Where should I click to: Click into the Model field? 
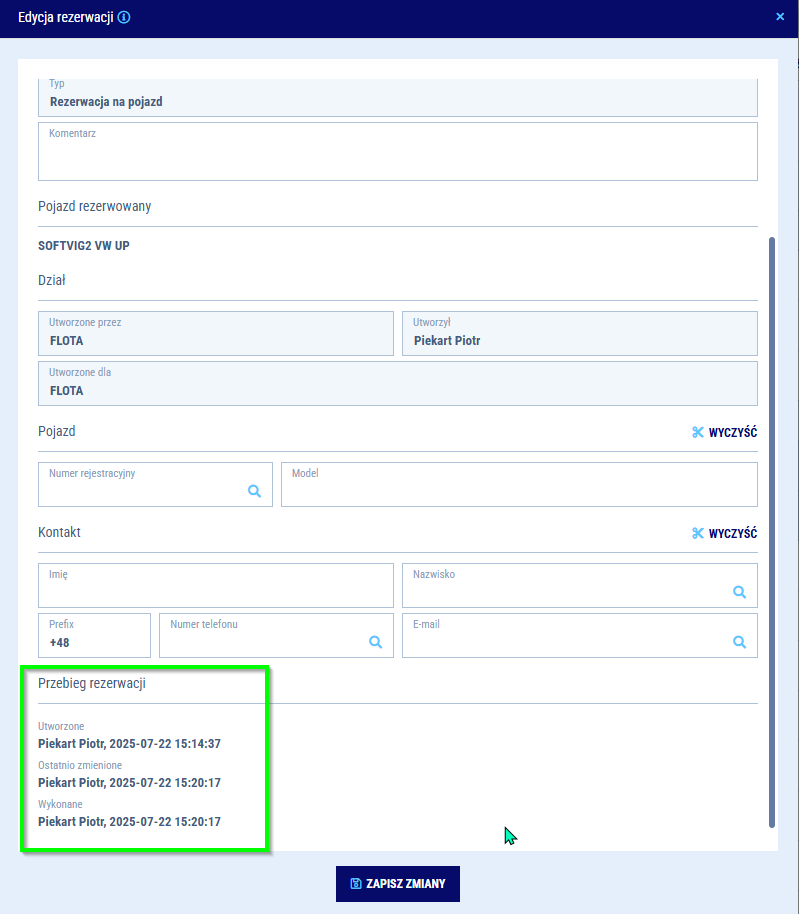point(518,490)
